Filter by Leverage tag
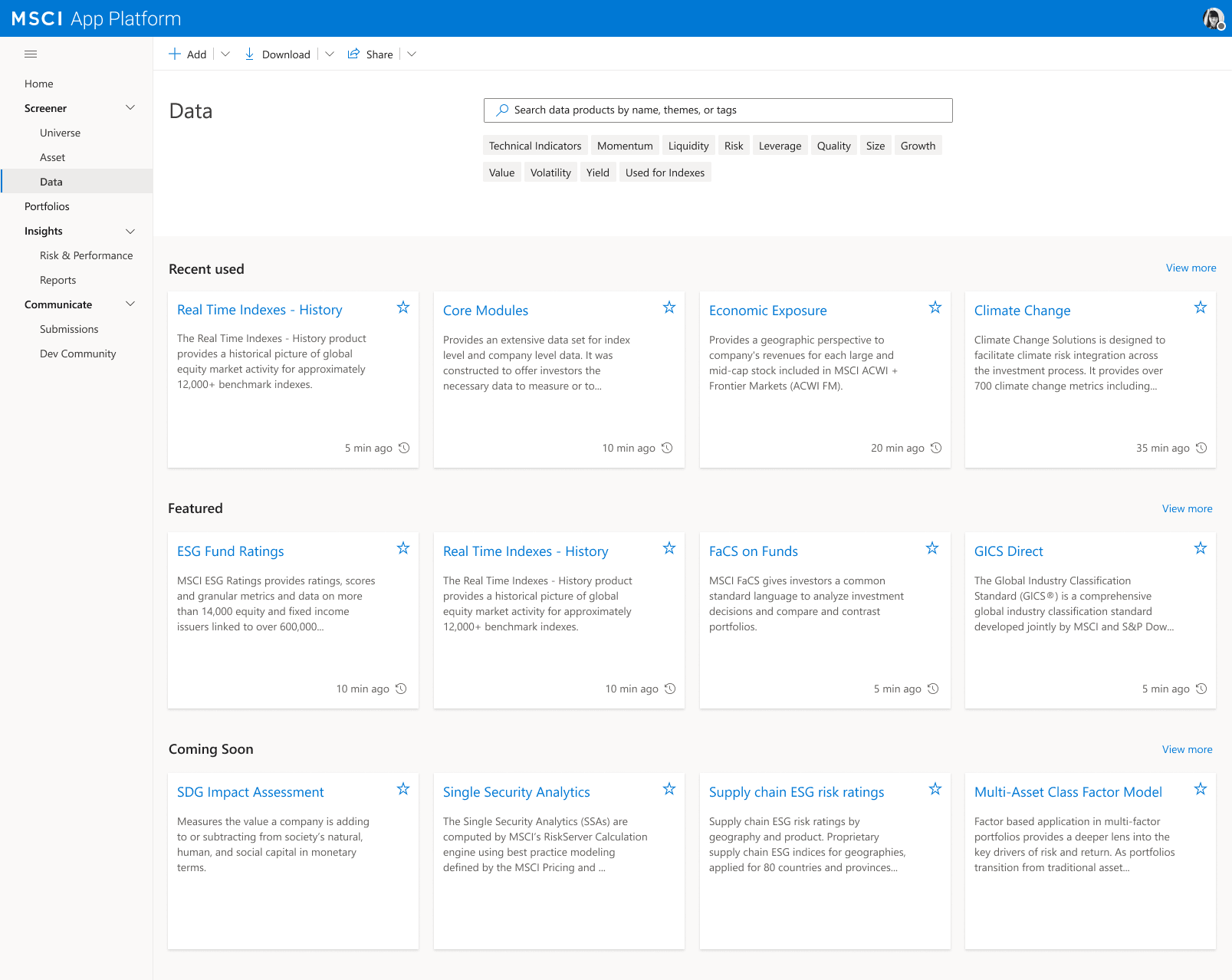 (x=780, y=146)
